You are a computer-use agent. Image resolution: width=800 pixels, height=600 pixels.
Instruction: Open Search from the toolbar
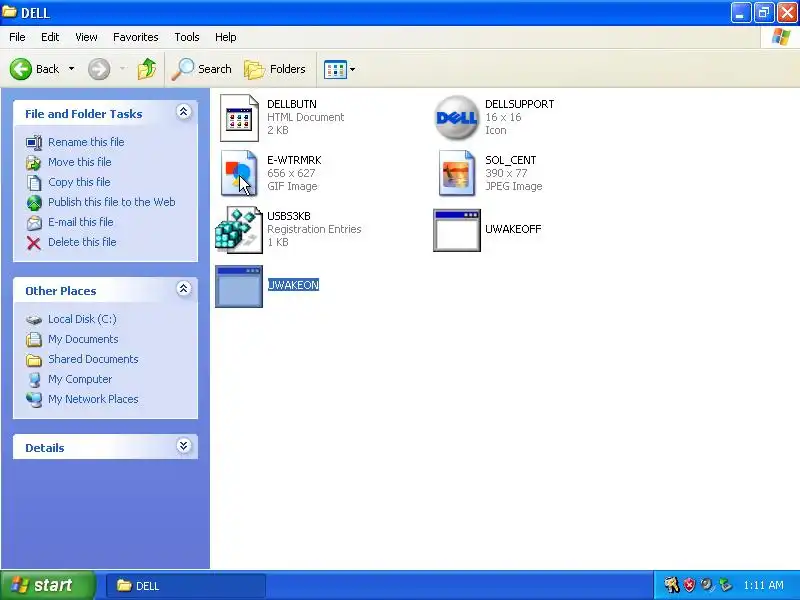click(x=202, y=69)
